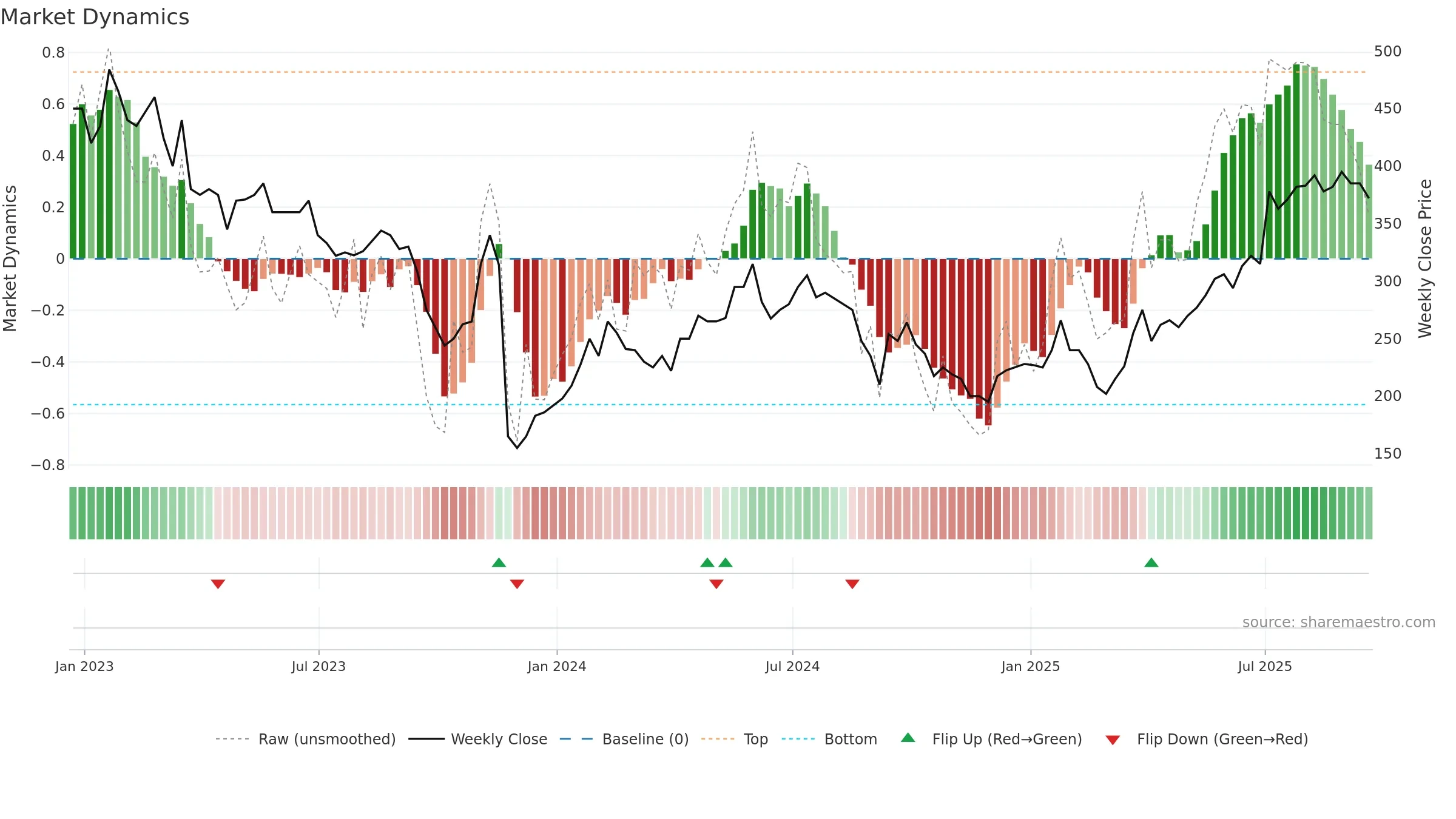
Task: Click the 350 price axis tick label
Action: click(1388, 223)
